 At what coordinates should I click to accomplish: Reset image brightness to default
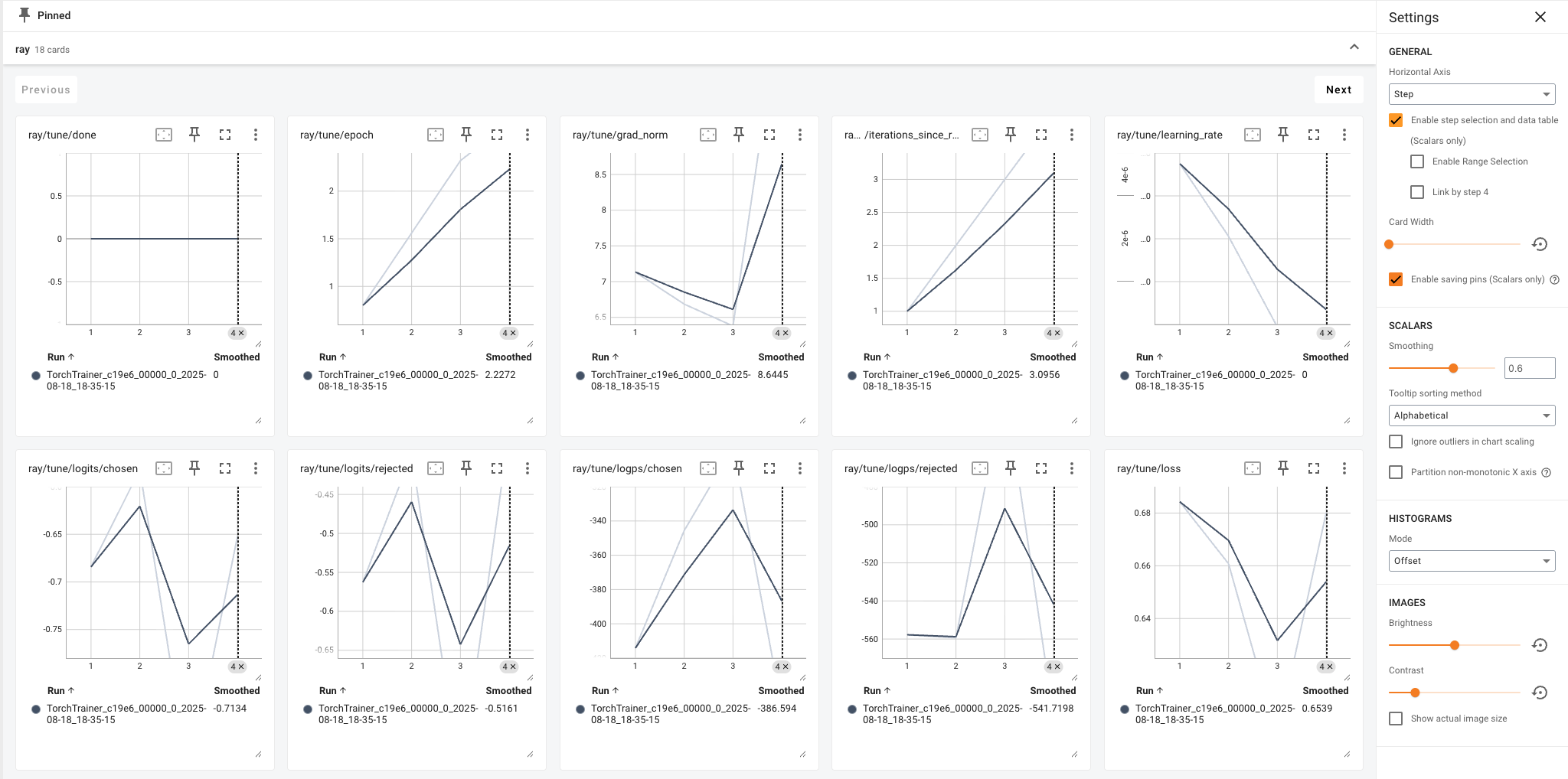[x=1540, y=645]
